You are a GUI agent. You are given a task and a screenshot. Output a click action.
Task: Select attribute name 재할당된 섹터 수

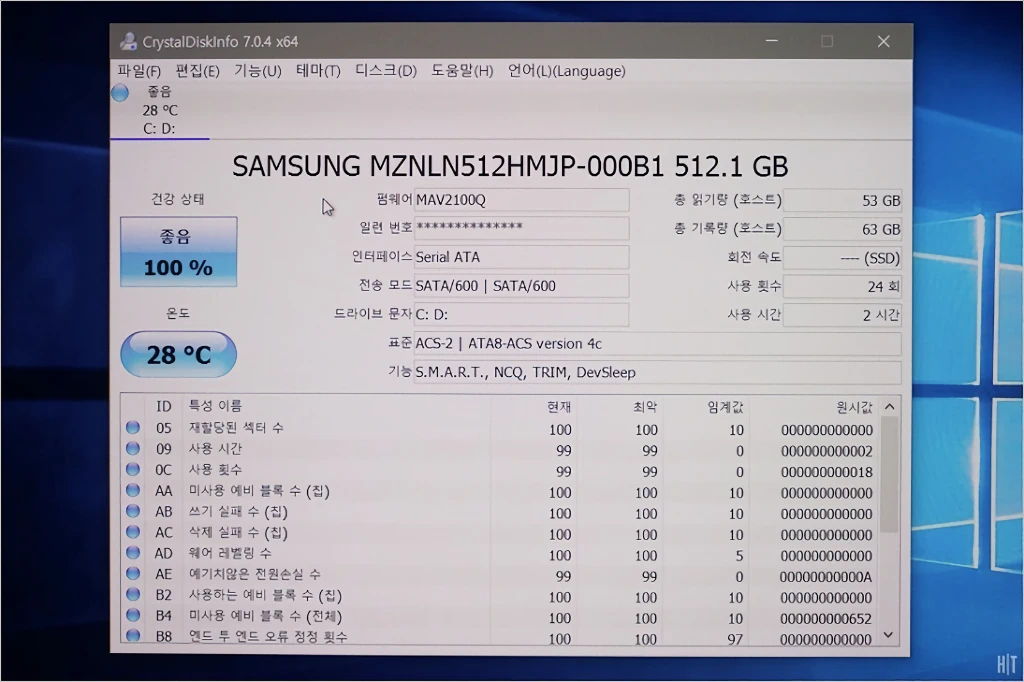[236, 428]
